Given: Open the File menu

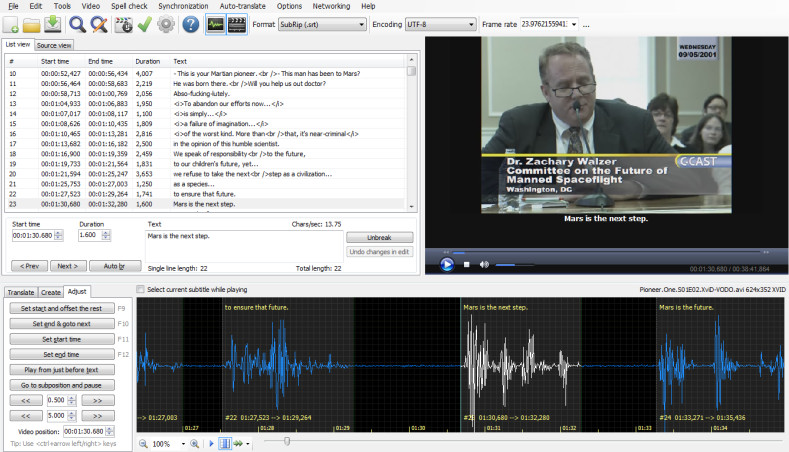Looking at the screenshot, I should point(13,6).
